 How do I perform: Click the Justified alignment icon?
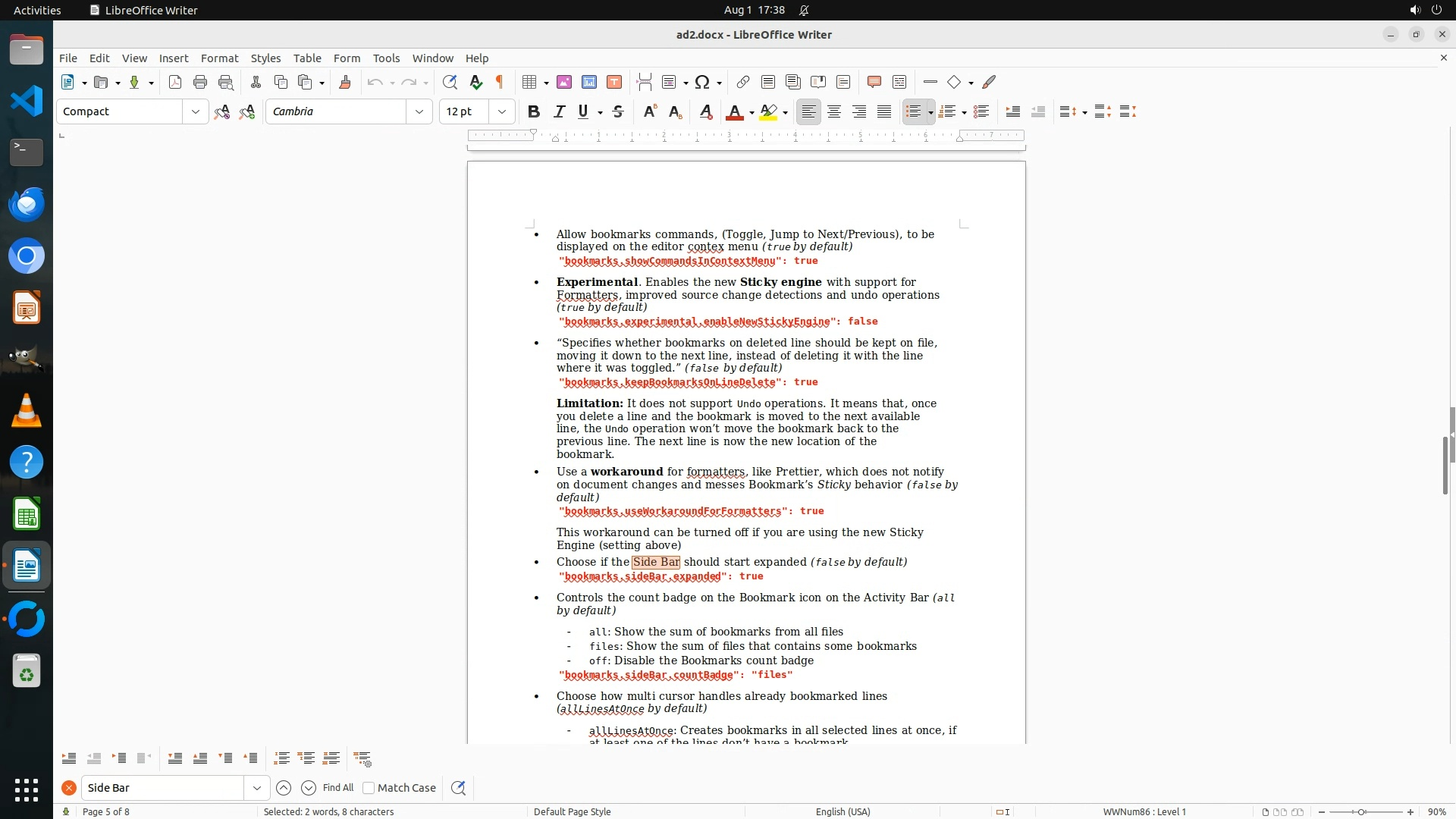[884, 111]
